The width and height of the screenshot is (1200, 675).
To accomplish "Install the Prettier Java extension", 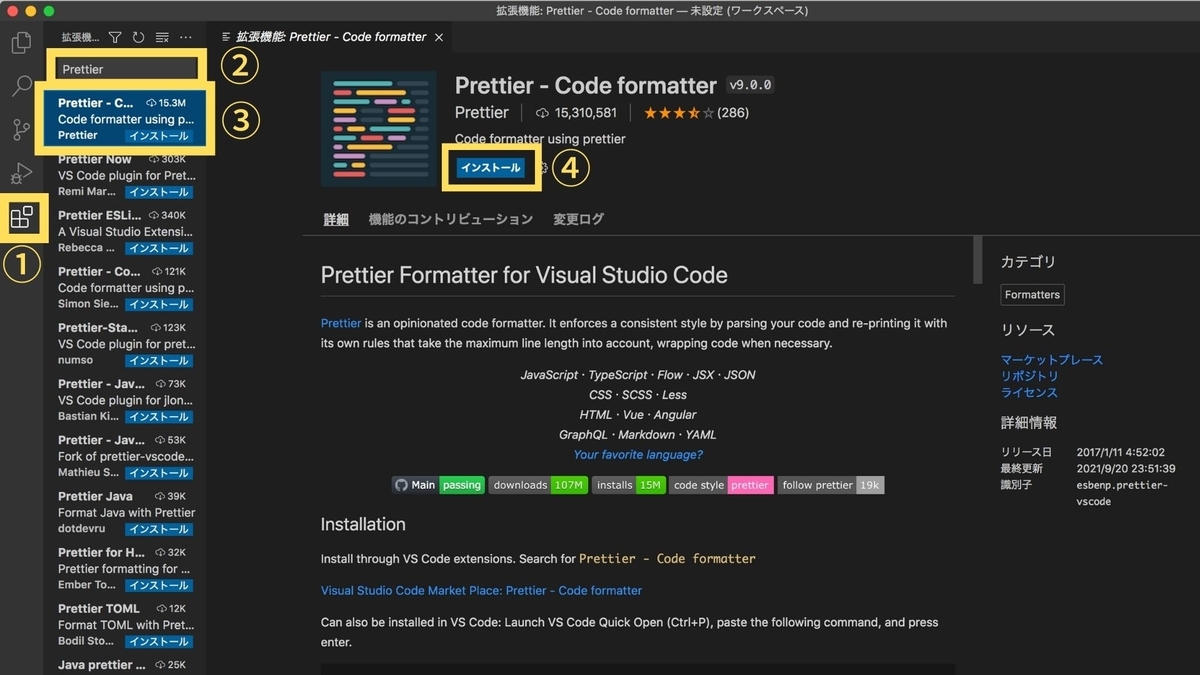I will coord(158,529).
